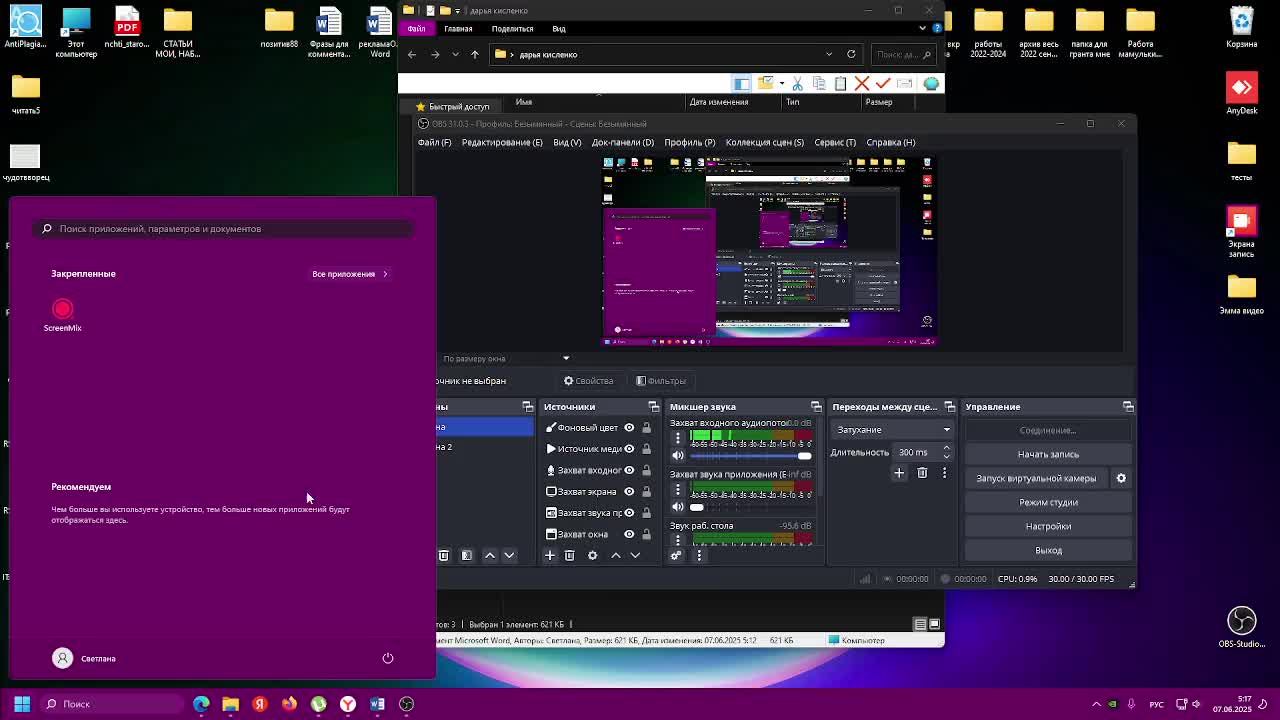This screenshot has width=1280, height=720.
Task: Open the Светлана user account menu
Action: click(x=84, y=658)
